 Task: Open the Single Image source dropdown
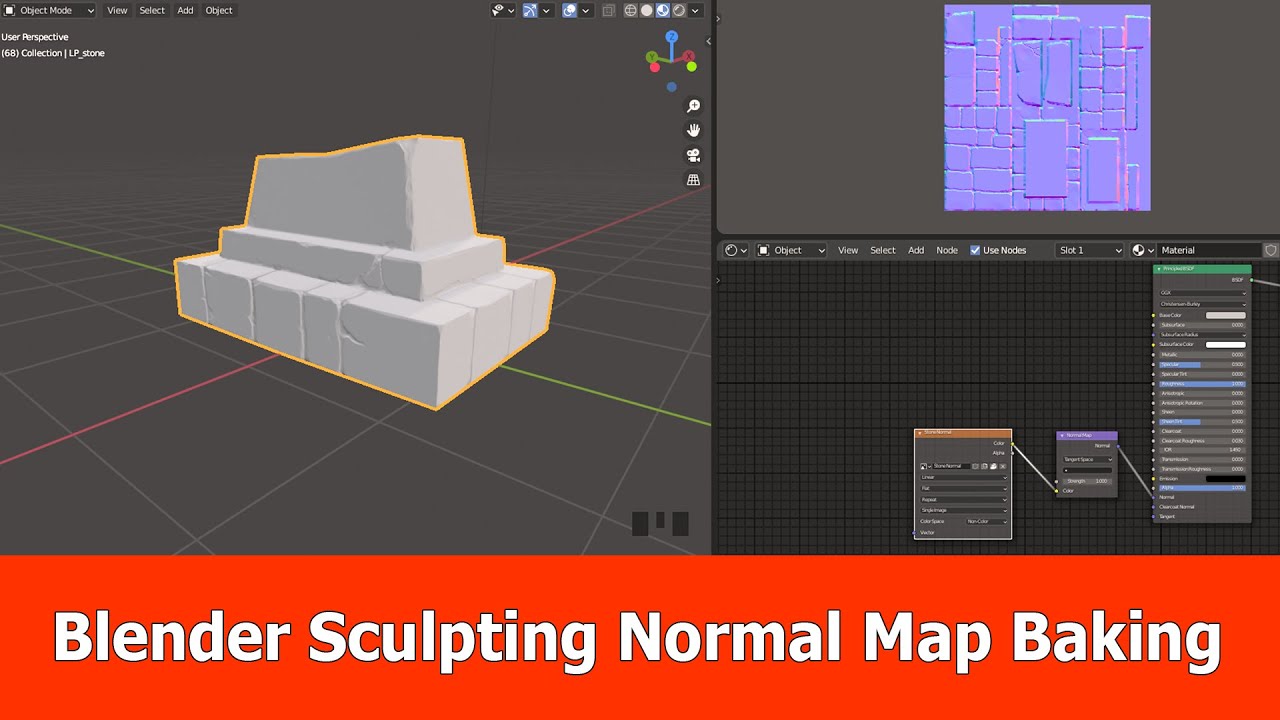click(964, 510)
